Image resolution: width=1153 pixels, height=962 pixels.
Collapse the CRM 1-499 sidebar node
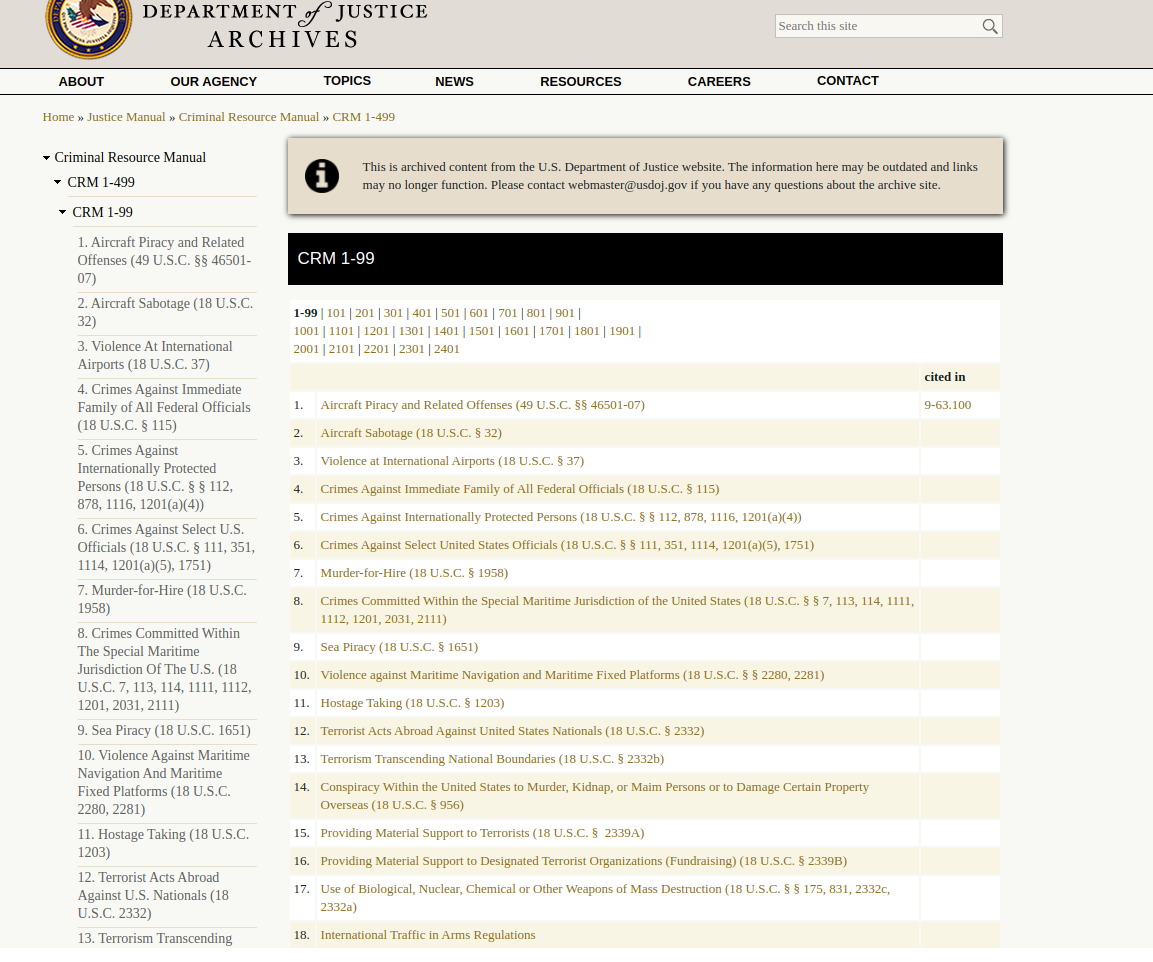pyautogui.click(x=57, y=182)
